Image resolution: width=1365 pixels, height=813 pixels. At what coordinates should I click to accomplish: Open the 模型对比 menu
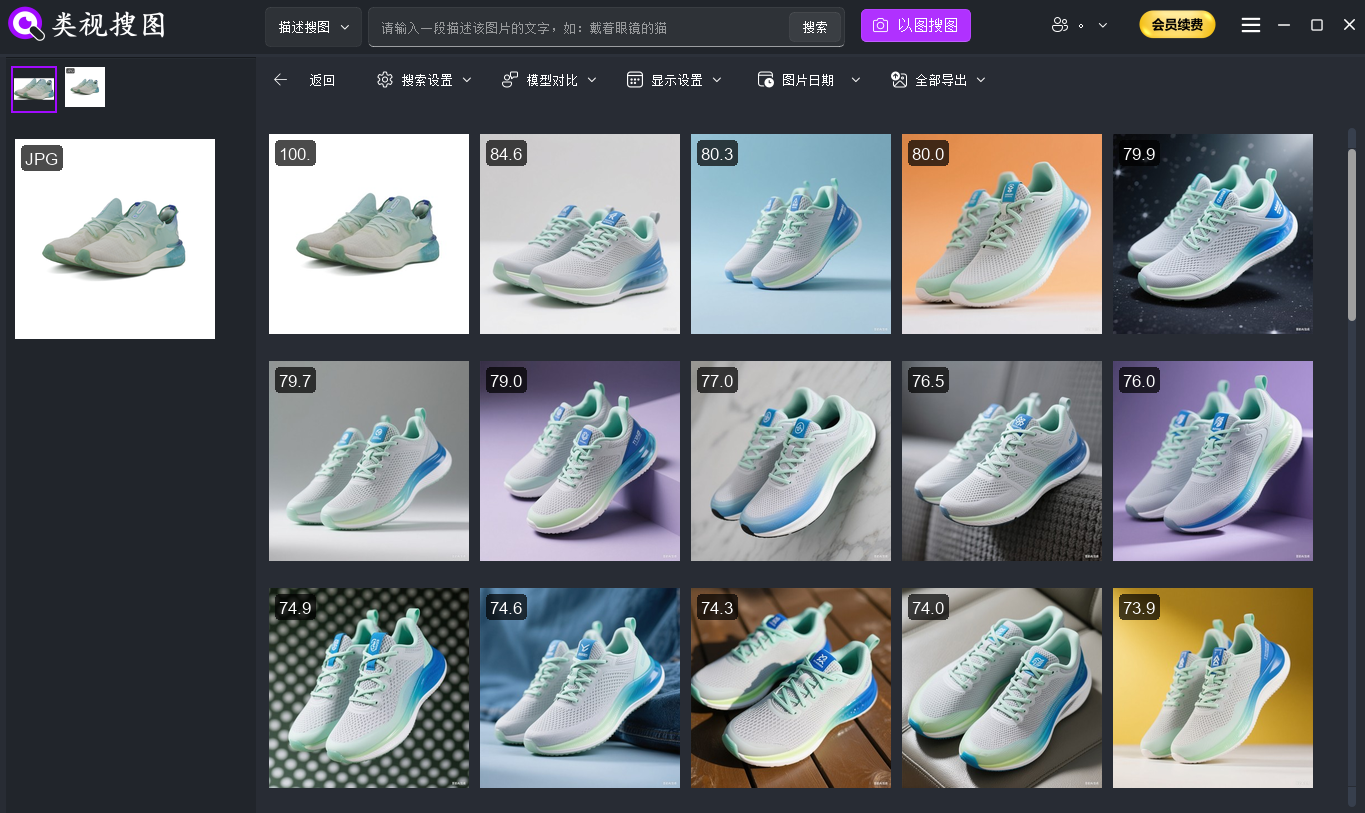551,80
